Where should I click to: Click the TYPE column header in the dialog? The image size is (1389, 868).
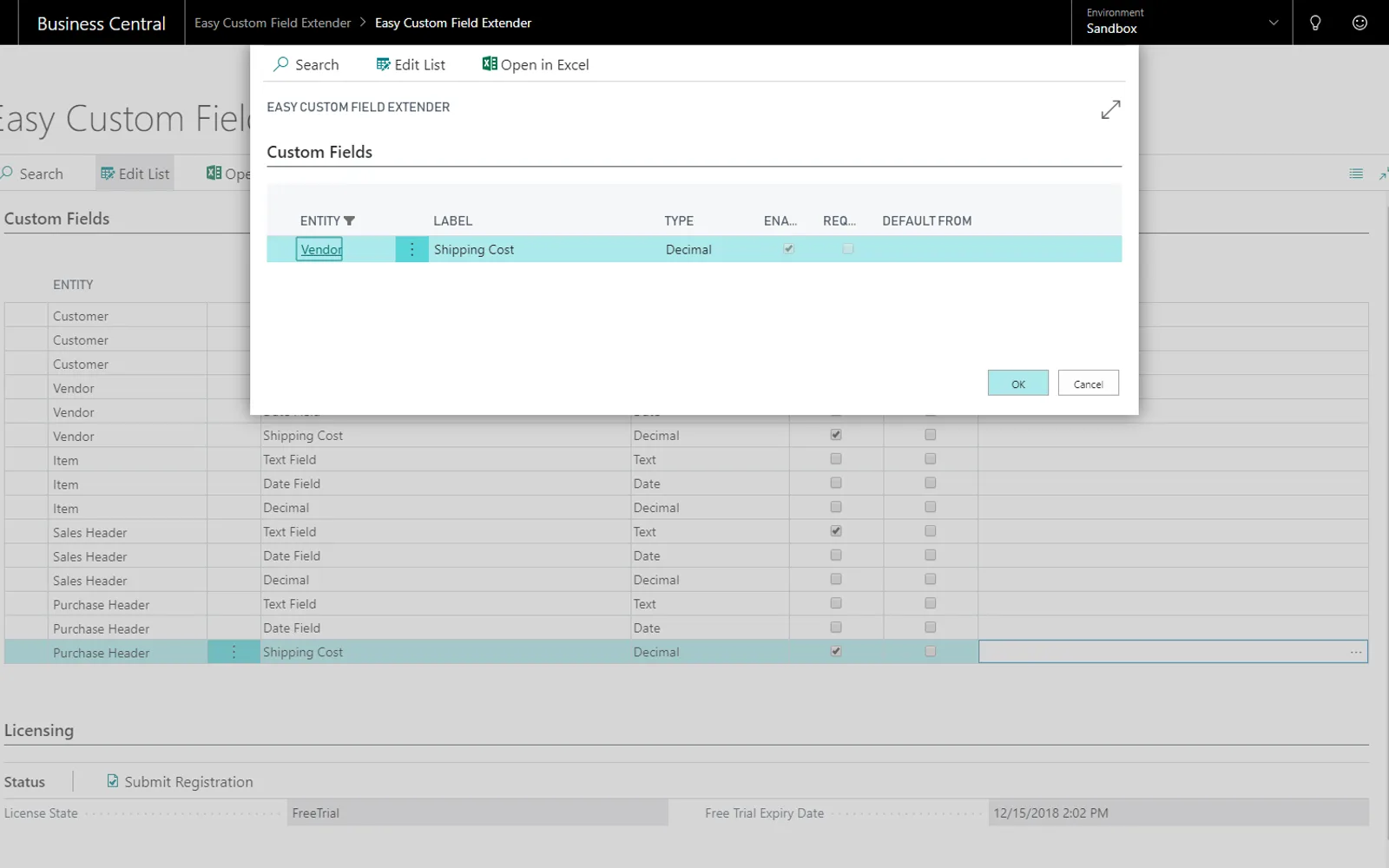click(x=679, y=220)
